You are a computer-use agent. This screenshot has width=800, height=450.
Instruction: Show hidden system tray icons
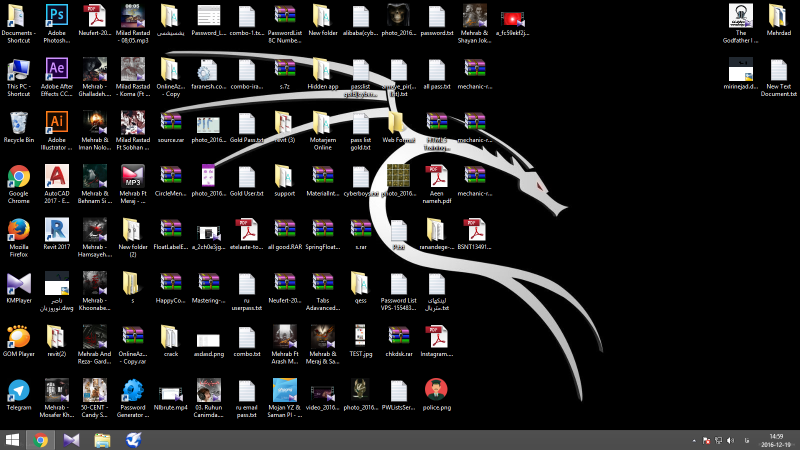coord(694,440)
